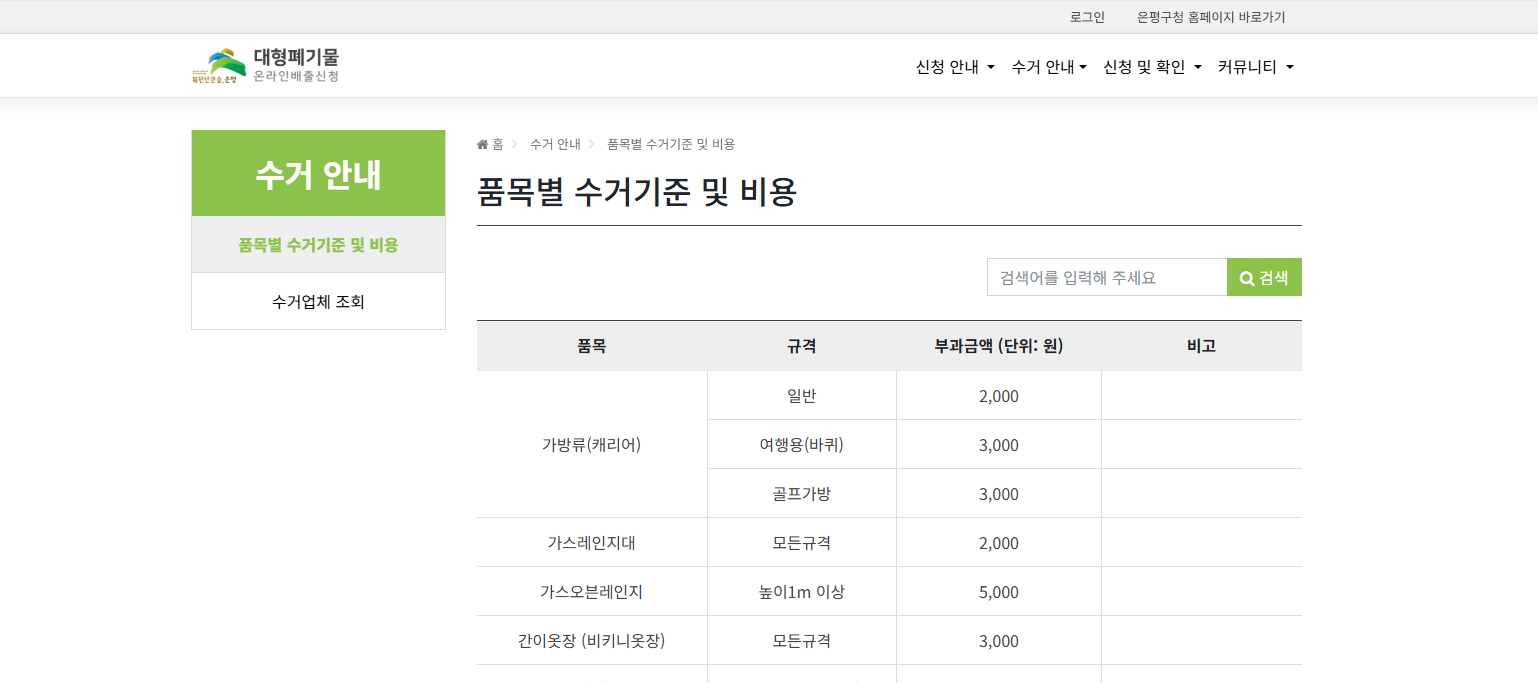The height and width of the screenshot is (683, 1538).
Task: Open 은평구청 홈페이지 바로가기 link
Action: click(1211, 17)
